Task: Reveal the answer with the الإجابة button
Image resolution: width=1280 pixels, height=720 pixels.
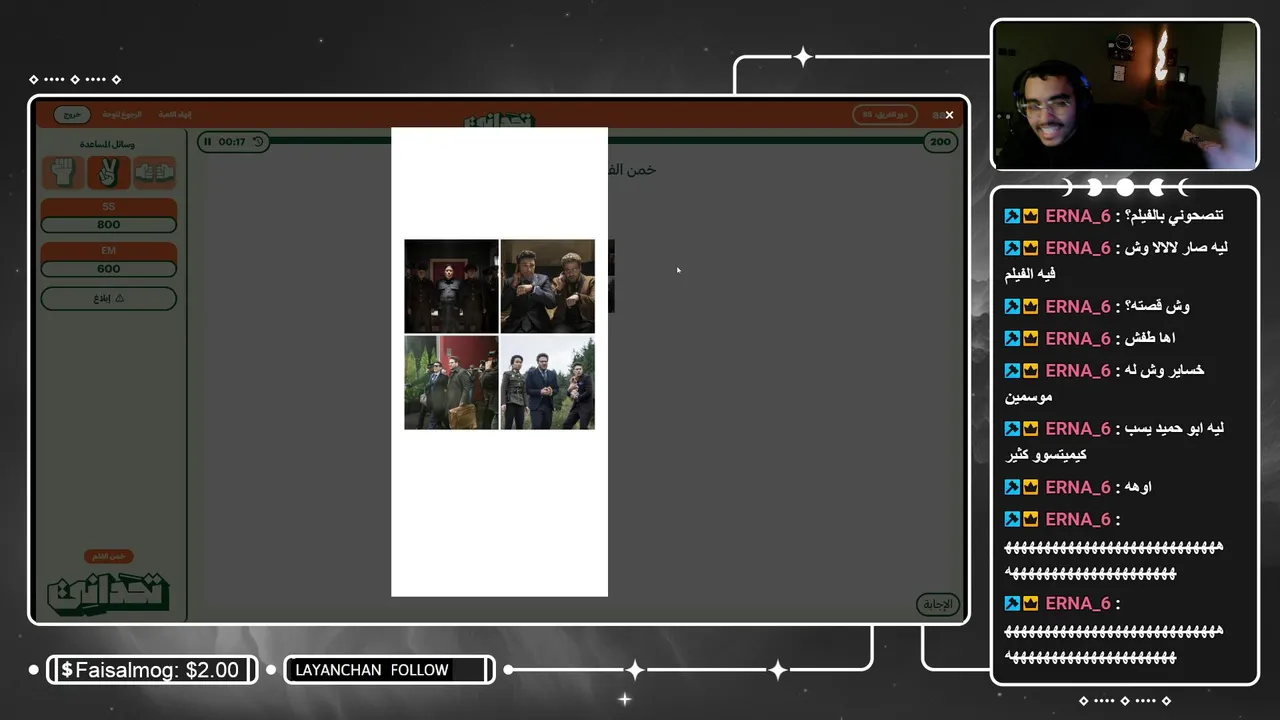Action: [x=938, y=604]
